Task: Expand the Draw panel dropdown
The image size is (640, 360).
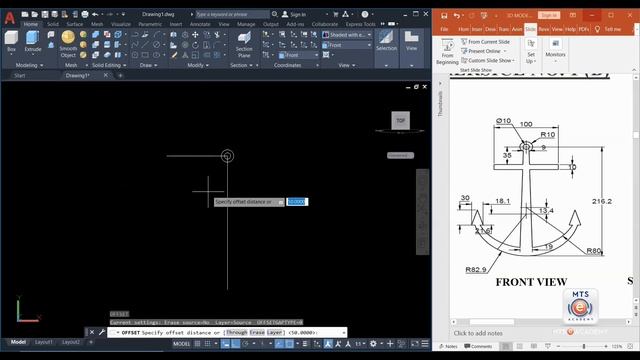Action: (148, 65)
